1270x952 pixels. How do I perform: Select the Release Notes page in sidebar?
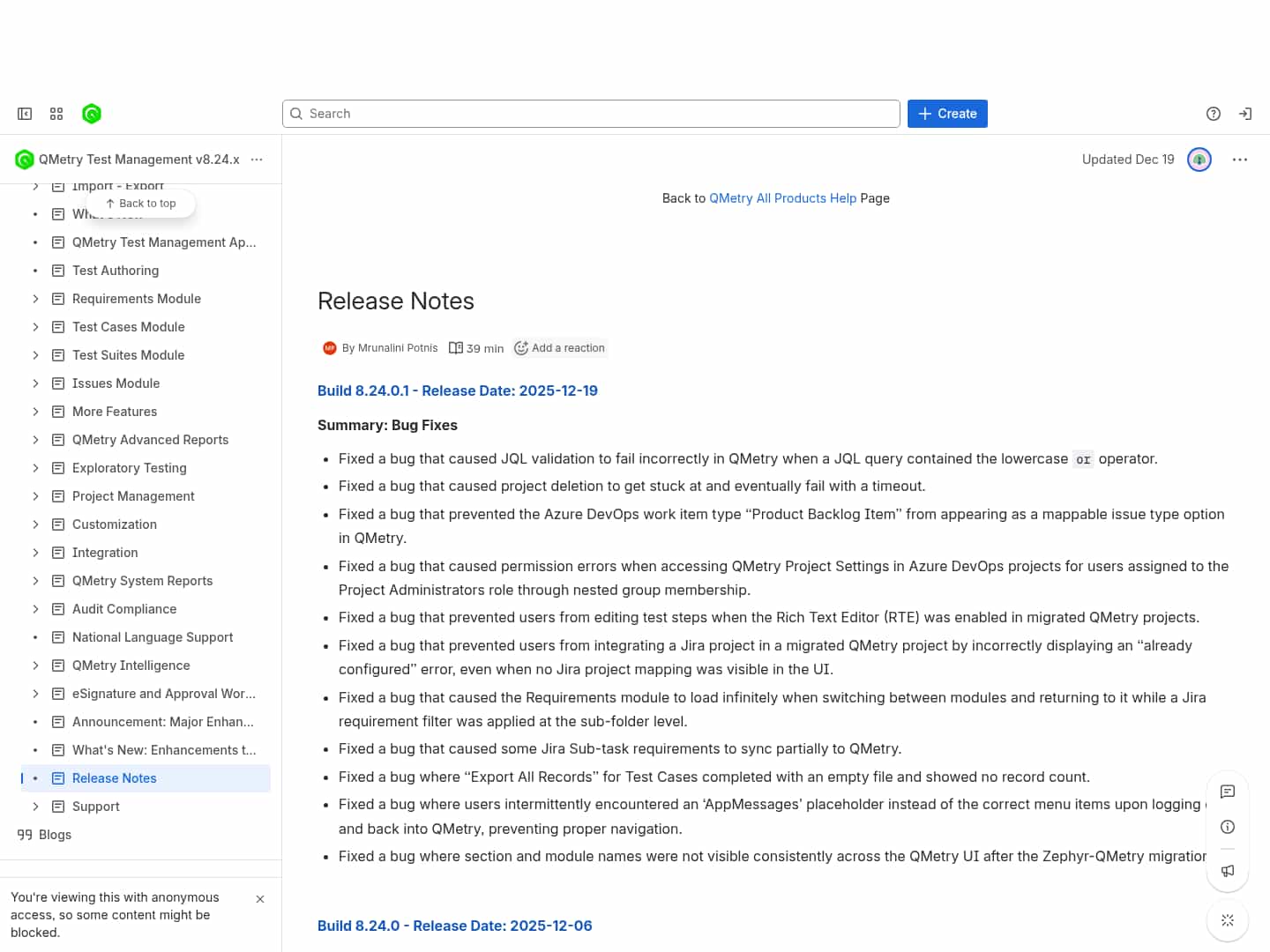[115, 778]
